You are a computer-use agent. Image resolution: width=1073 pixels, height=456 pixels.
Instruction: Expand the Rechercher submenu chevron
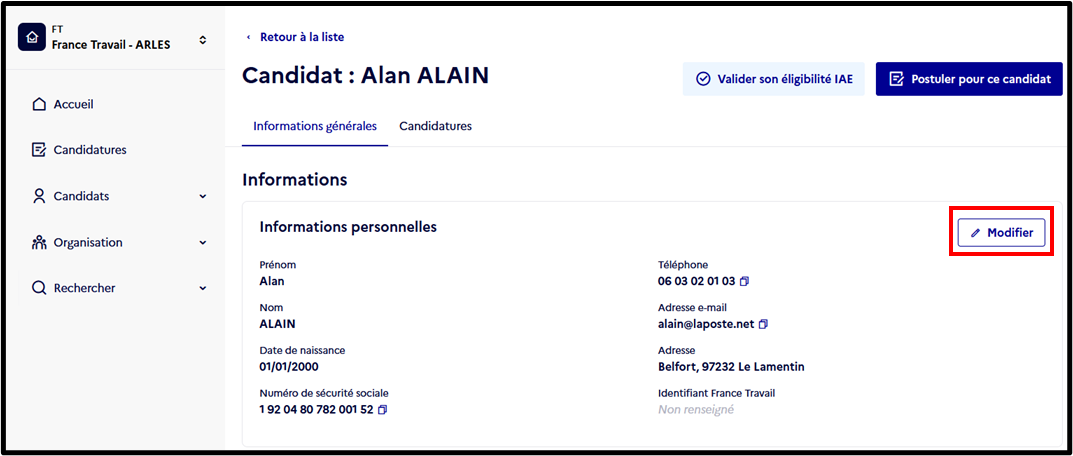click(203, 288)
